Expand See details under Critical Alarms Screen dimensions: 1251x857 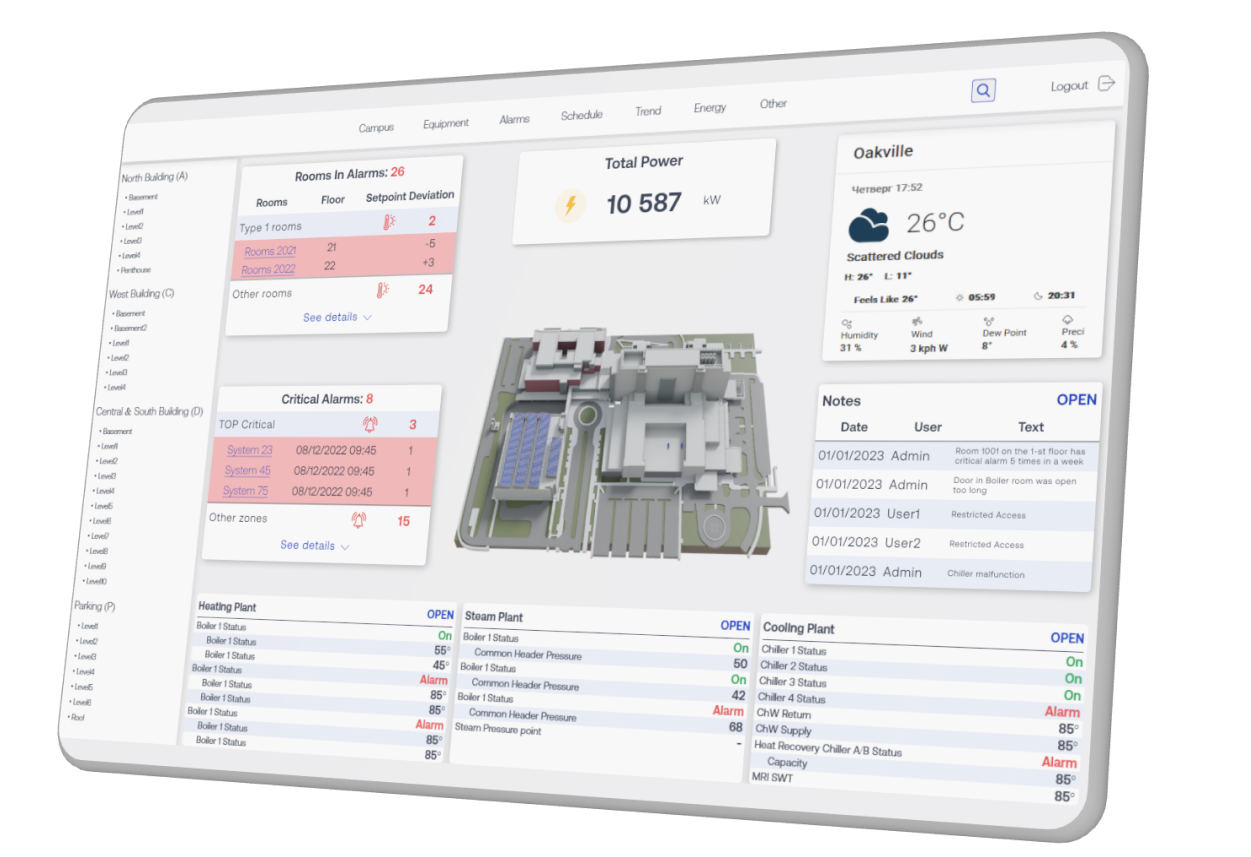(314, 546)
